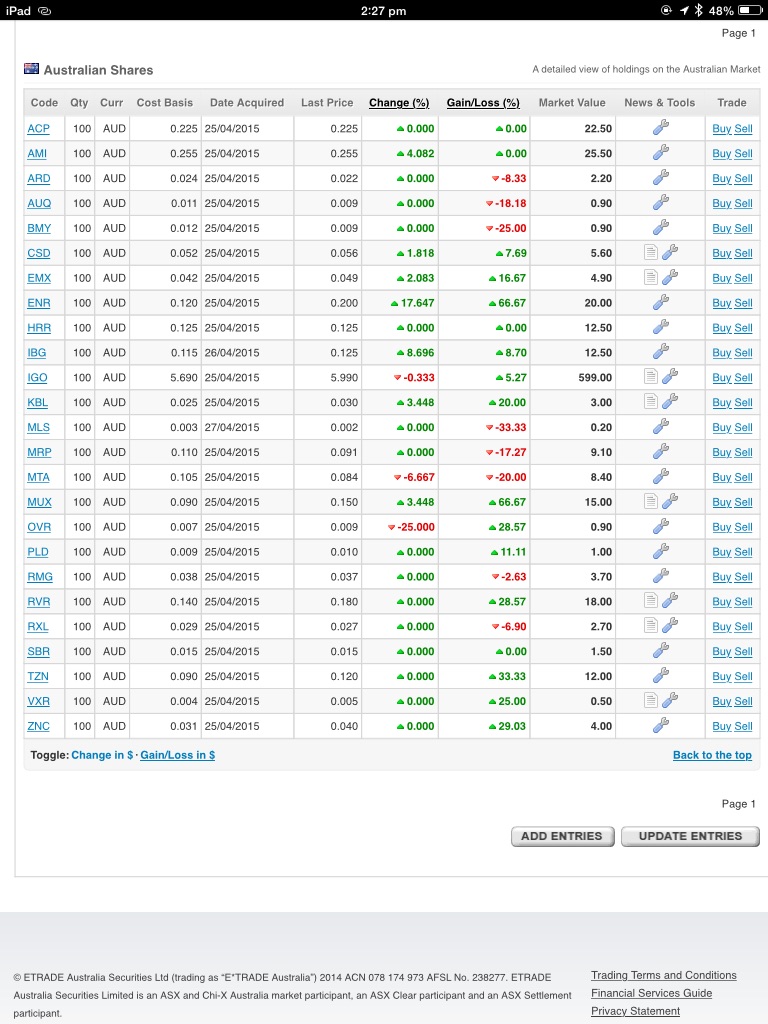Sell the ZNC holding
Viewport: 768px width, 1024px height.
click(x=743, y=726)
